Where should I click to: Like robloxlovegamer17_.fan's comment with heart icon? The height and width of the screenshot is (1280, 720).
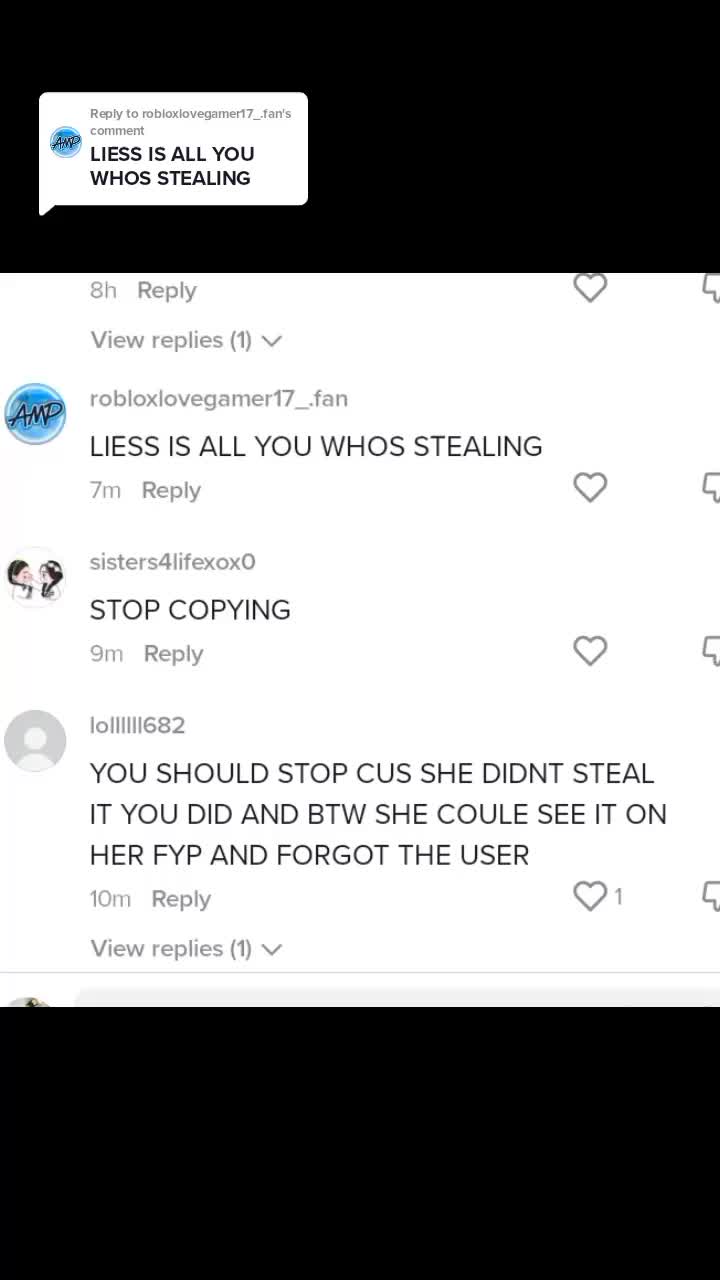coord(590,488)
